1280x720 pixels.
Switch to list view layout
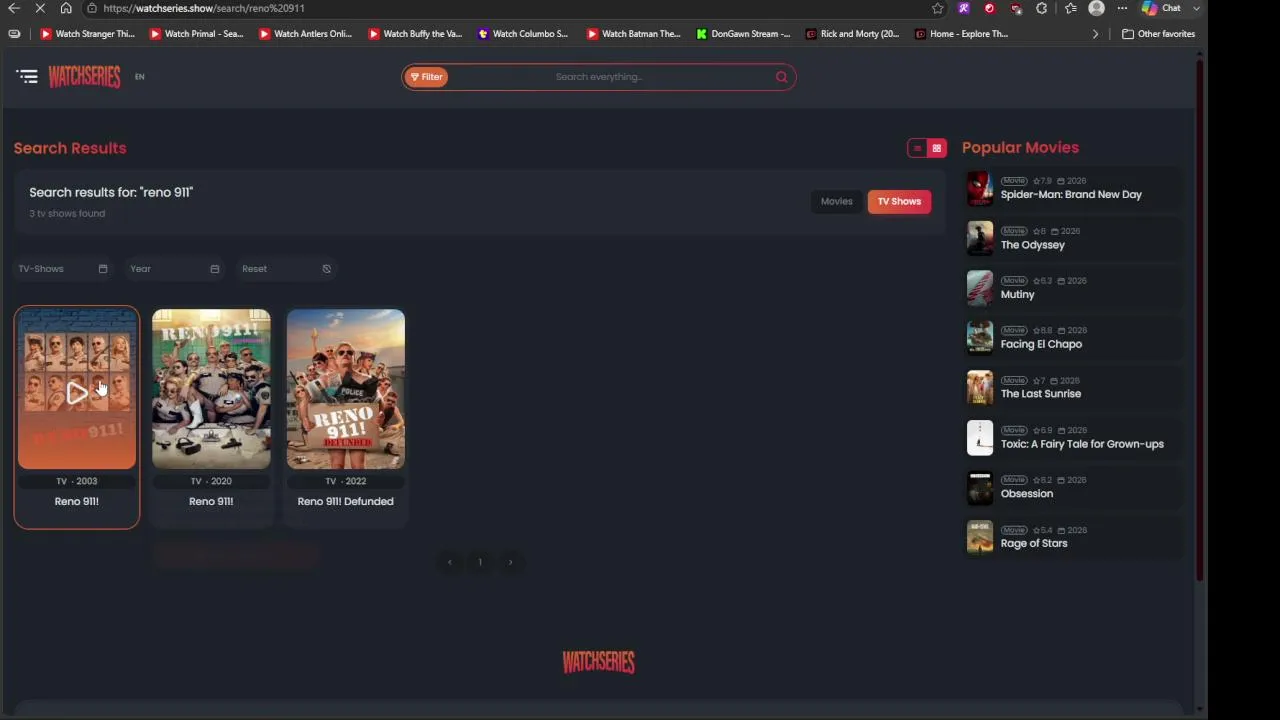tap(917, 148)
